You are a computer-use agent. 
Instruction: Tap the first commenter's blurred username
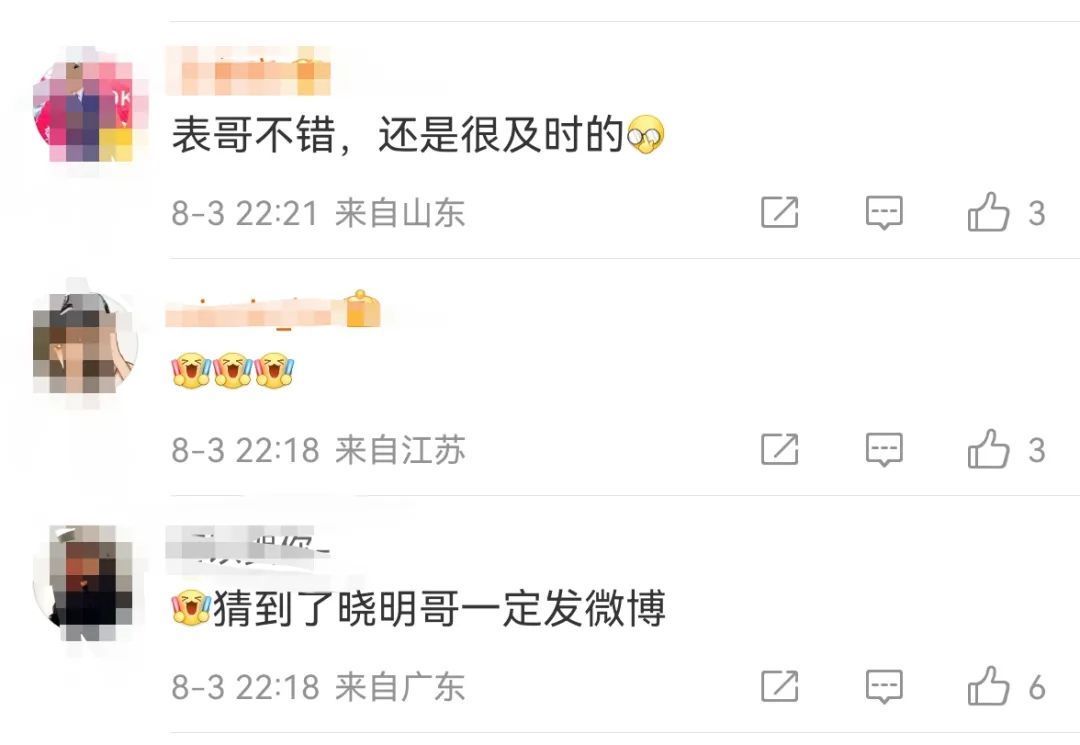(249, 71)
